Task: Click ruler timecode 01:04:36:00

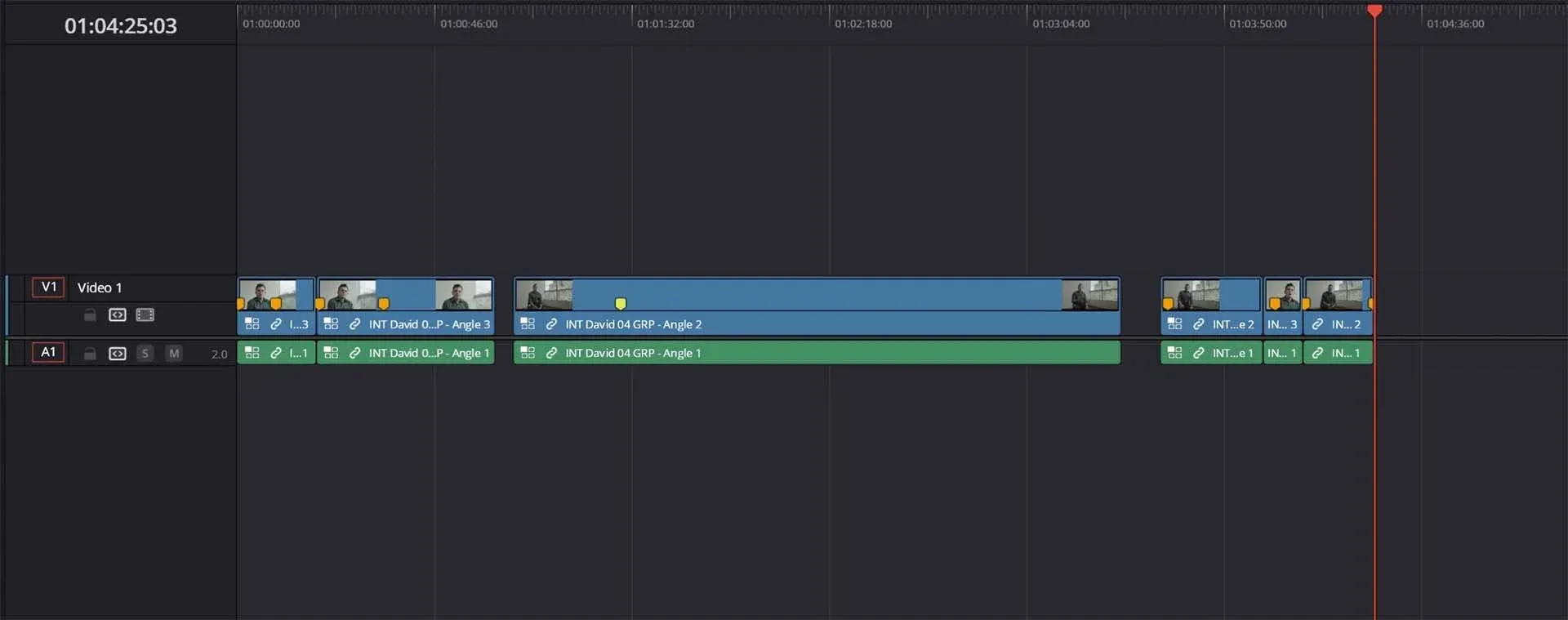Action: tap(1455, 25)
